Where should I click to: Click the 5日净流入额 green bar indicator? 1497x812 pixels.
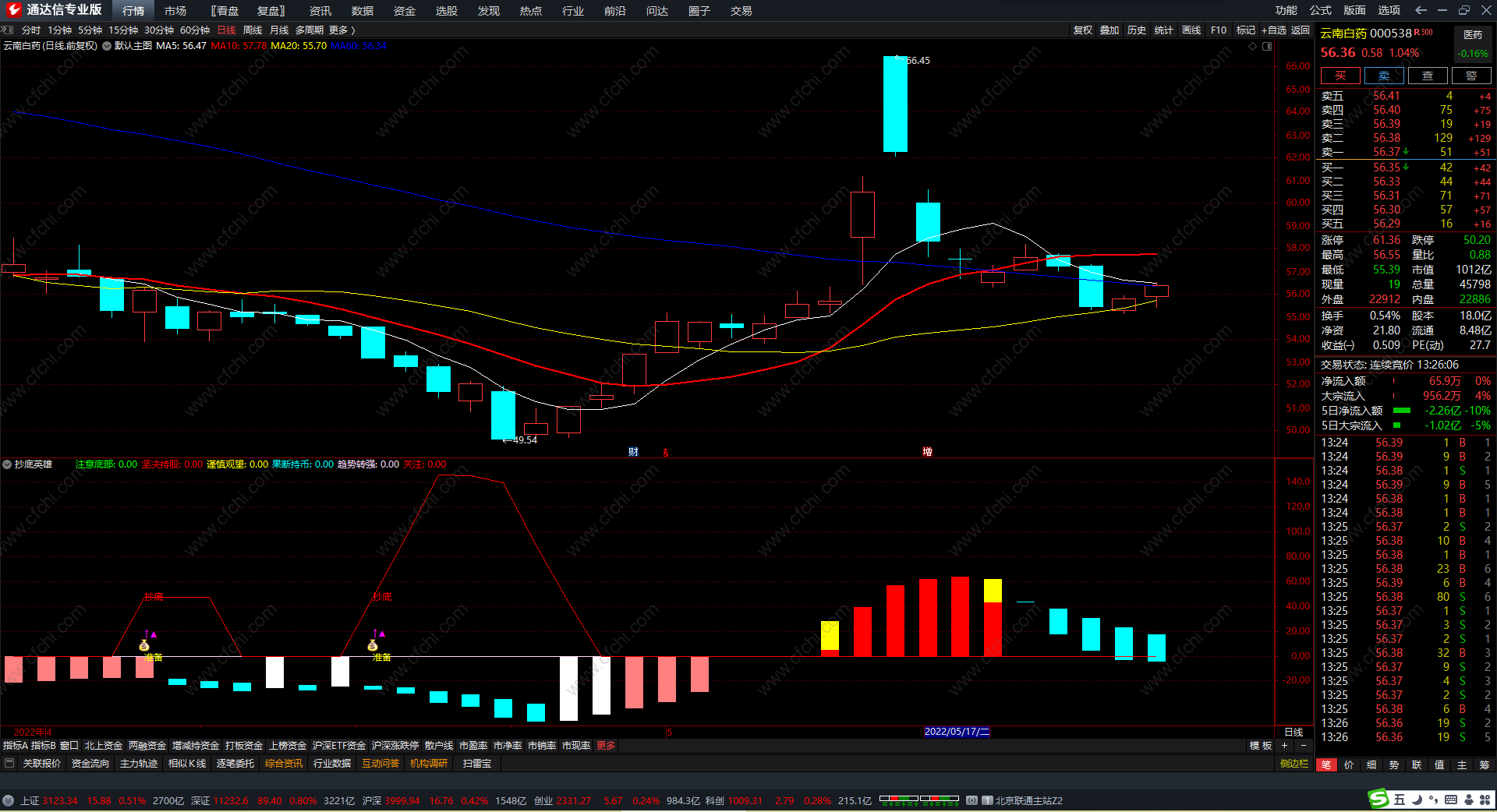1402,411
